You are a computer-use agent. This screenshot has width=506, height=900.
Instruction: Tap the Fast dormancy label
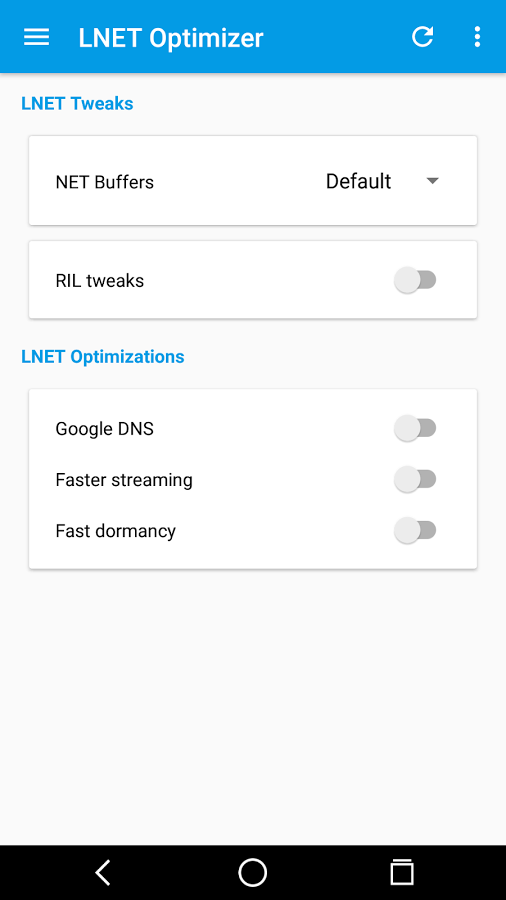pyautogui.click(x=115, y=531)
